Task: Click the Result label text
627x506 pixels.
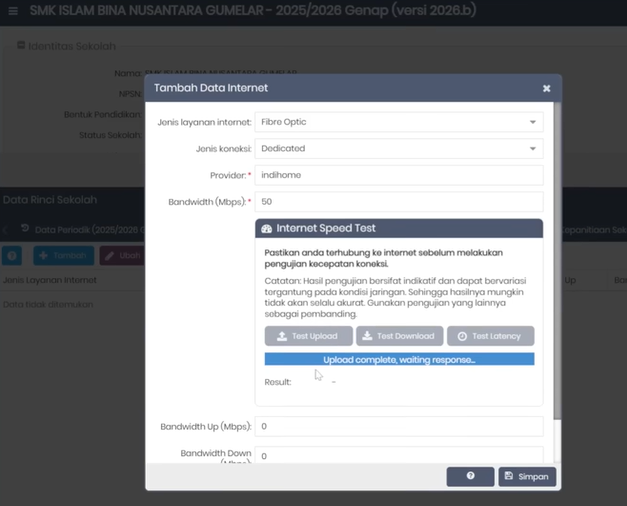Action: click(x=278, y=382)
